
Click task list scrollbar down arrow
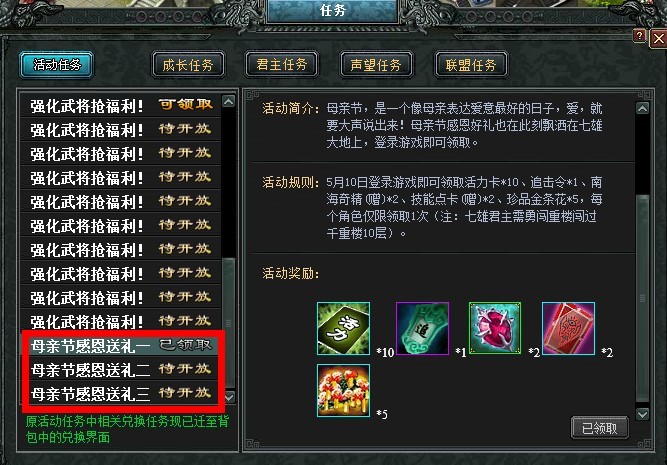point(229,397)
